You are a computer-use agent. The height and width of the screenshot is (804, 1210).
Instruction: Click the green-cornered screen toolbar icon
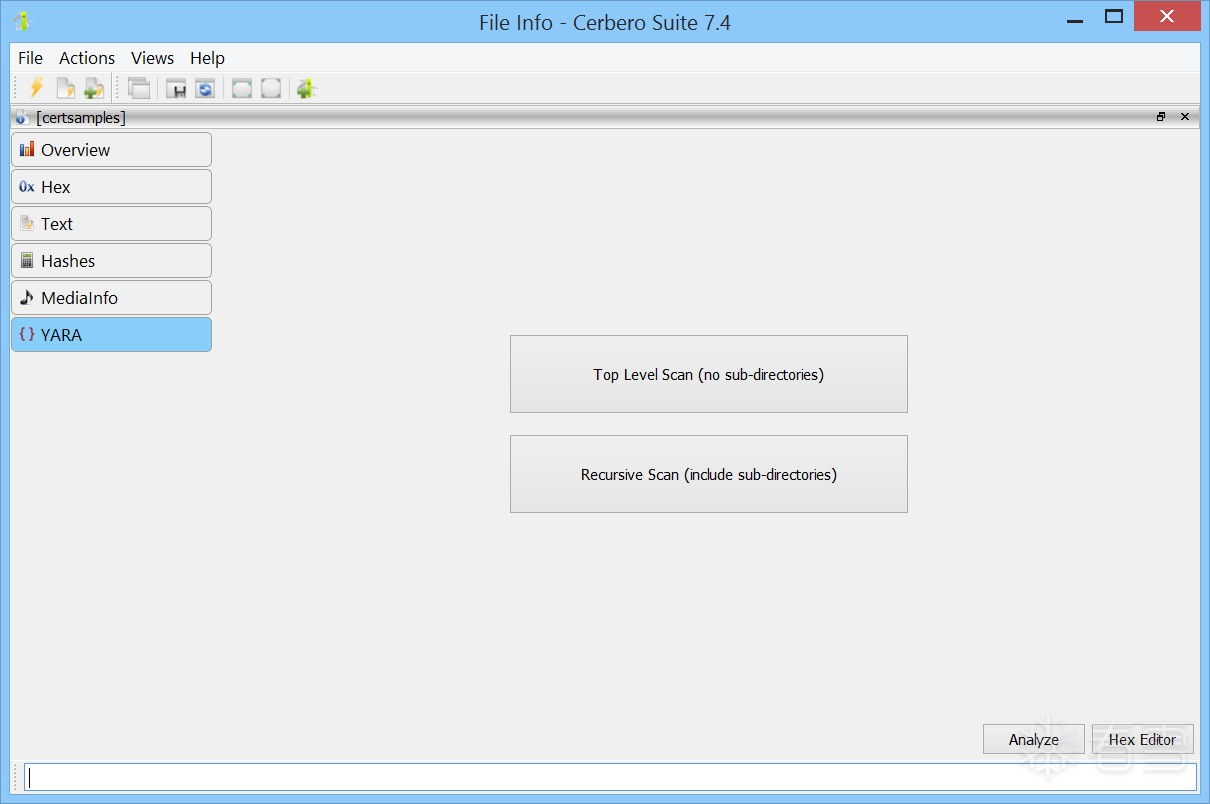point(242,88)
